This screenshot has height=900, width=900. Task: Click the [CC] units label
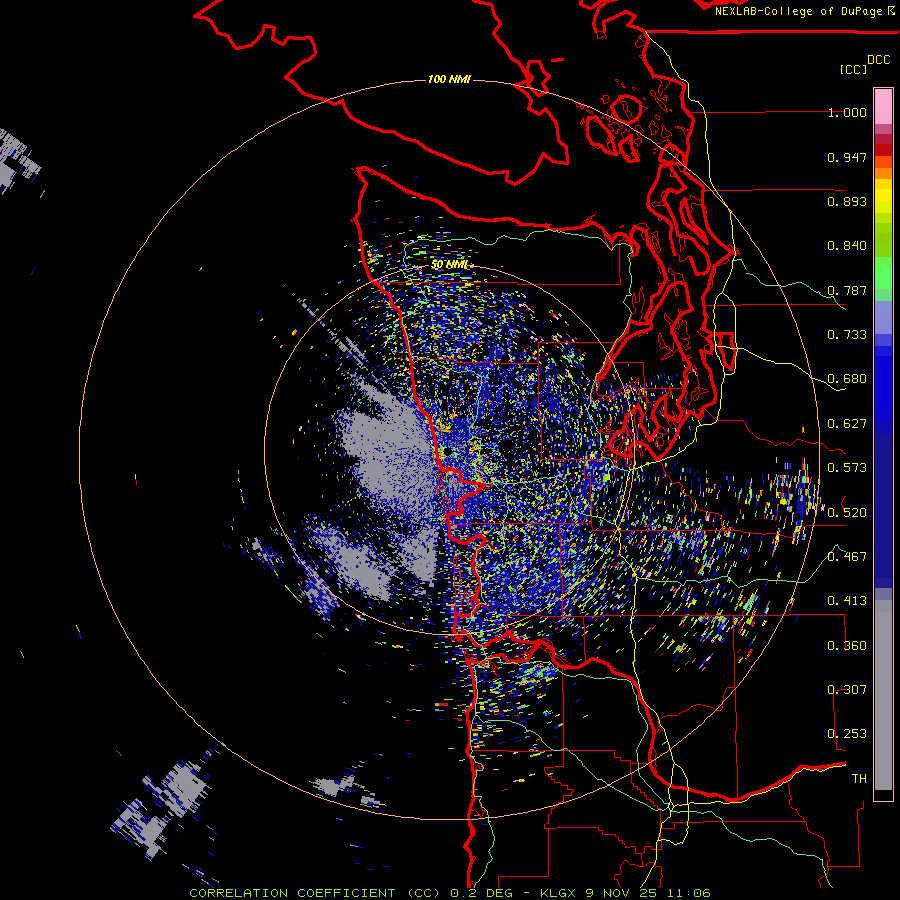pyautogui.click(x=853, y=69)
